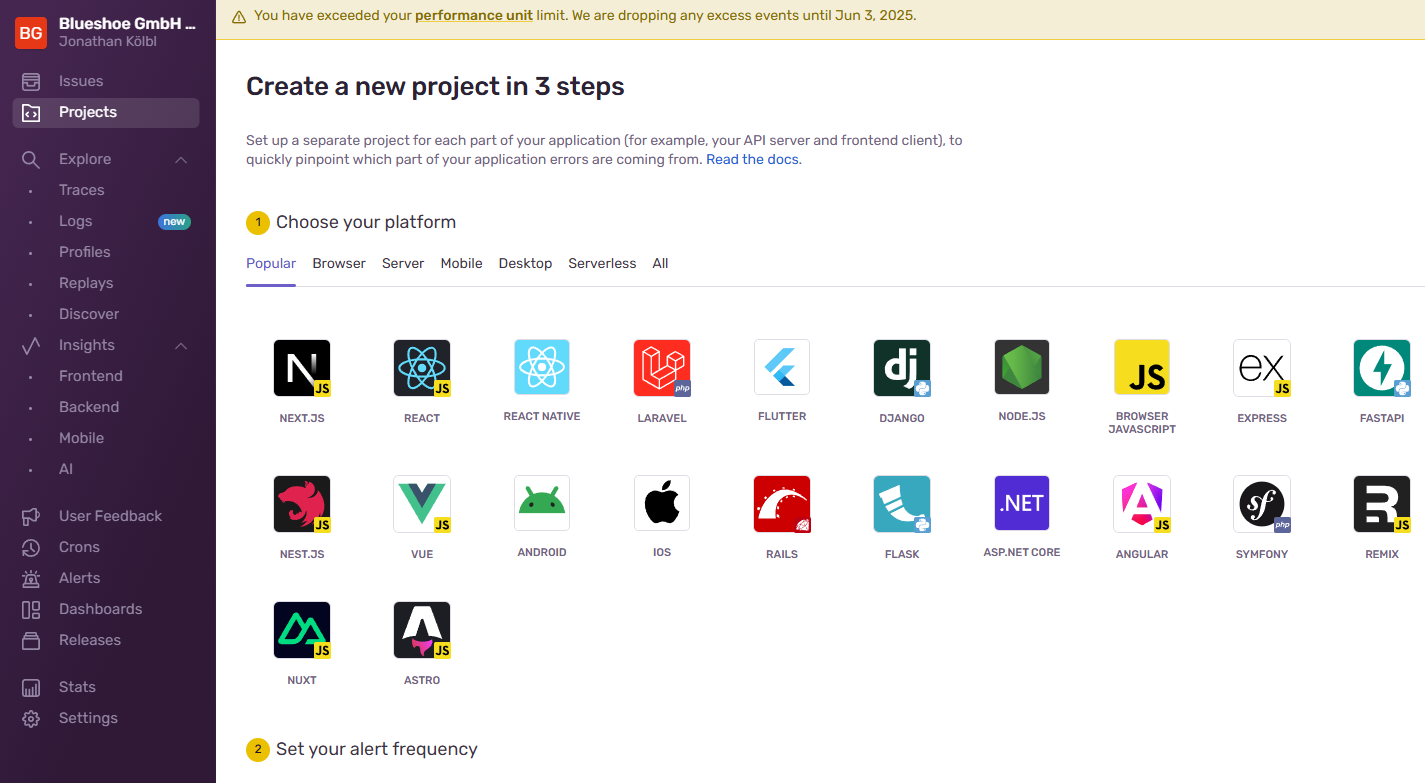Select the Laravel platform icon
1425x783 pixels.
pos(662,367)
